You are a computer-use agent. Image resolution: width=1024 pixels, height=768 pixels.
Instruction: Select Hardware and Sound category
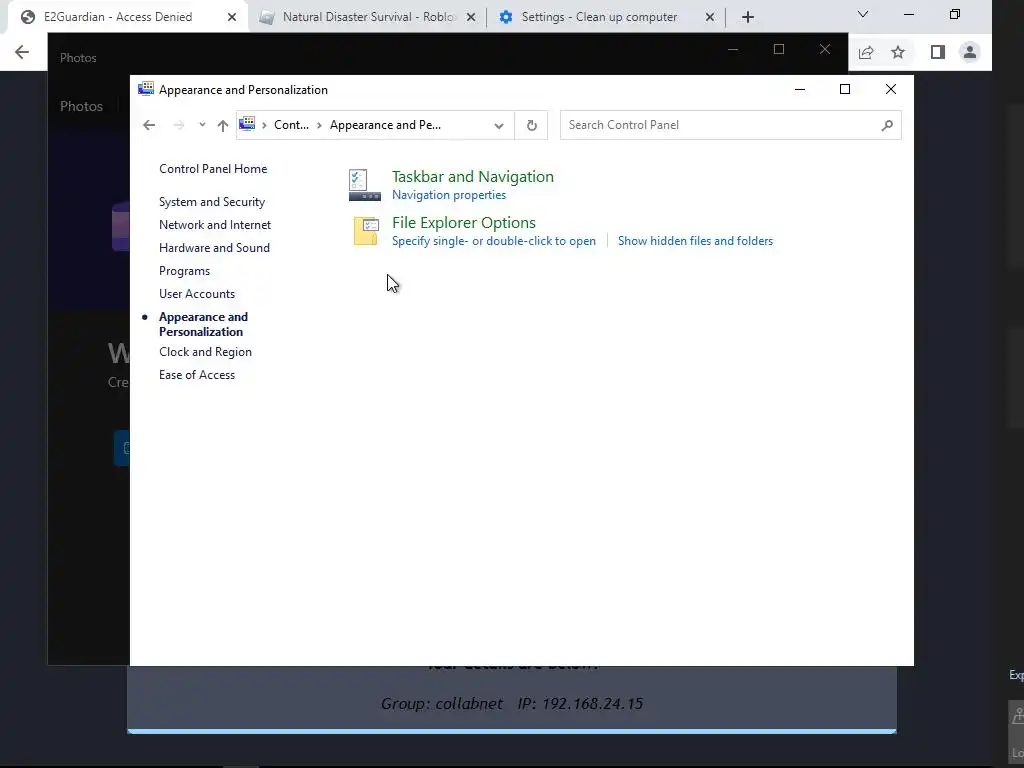tap(214, 248)
